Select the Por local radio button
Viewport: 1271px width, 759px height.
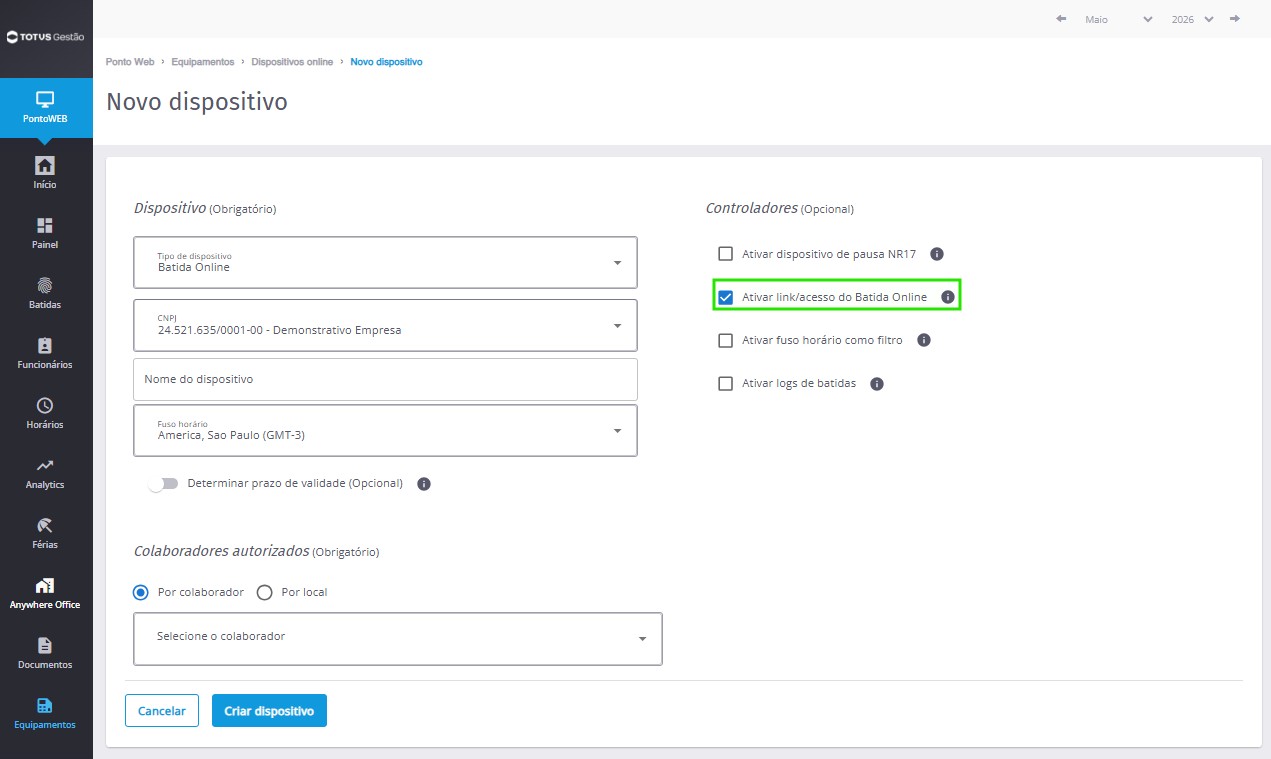point(265,592)
